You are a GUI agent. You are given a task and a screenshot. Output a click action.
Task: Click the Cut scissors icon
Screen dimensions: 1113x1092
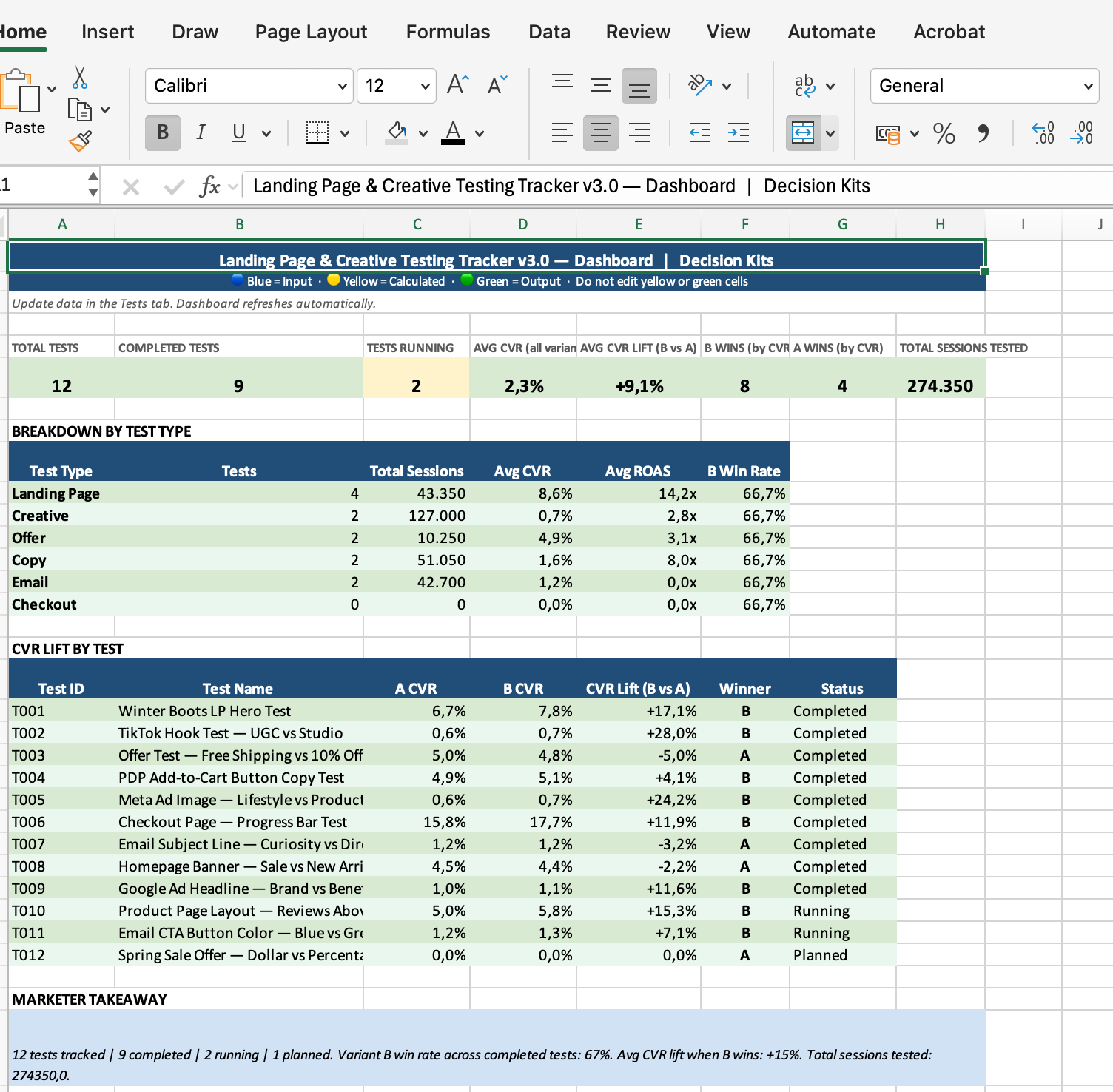pos(80,78)
